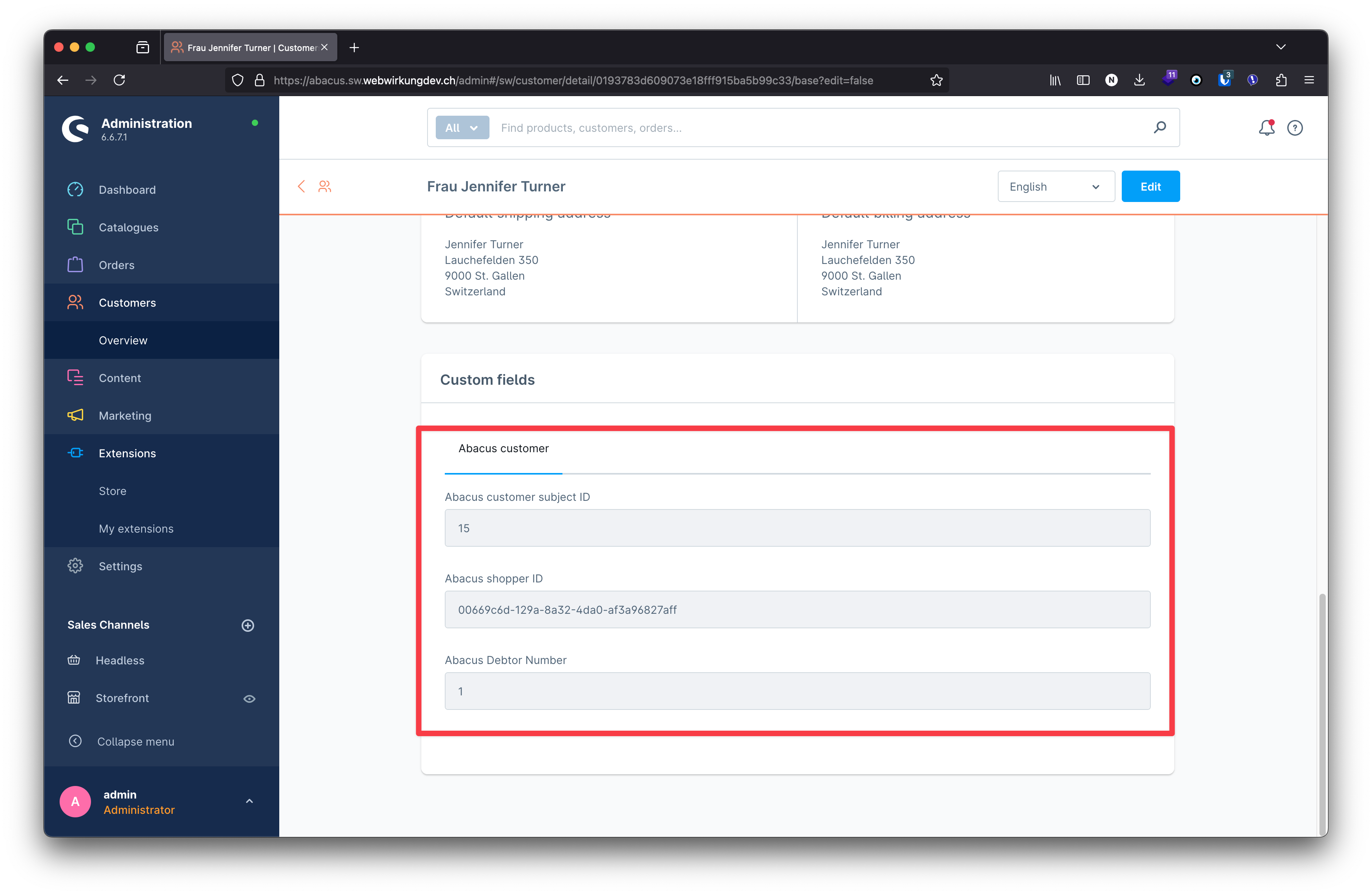Open the Overview menu under Customers
Screen dimensions: 1372x895
pyautogui.click(x=123, y=340)
